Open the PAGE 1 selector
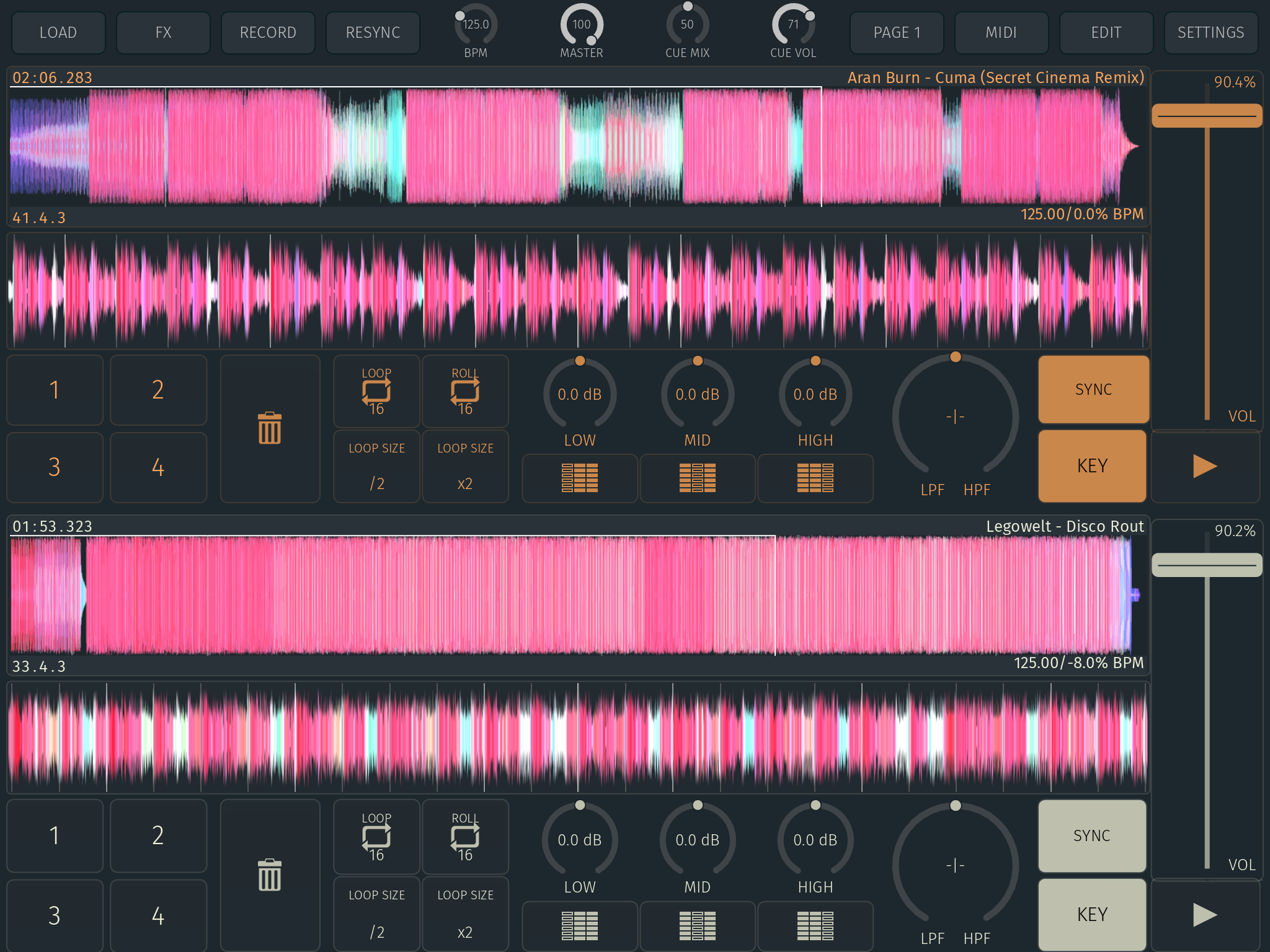This screenshot has width=1270, height=952. click(896, 32)
